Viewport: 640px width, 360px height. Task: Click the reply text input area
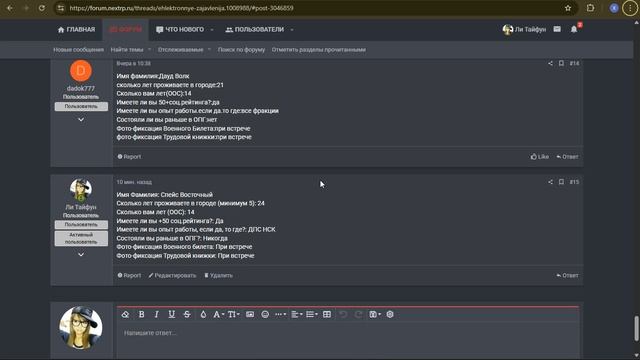[x=348, y=340]
